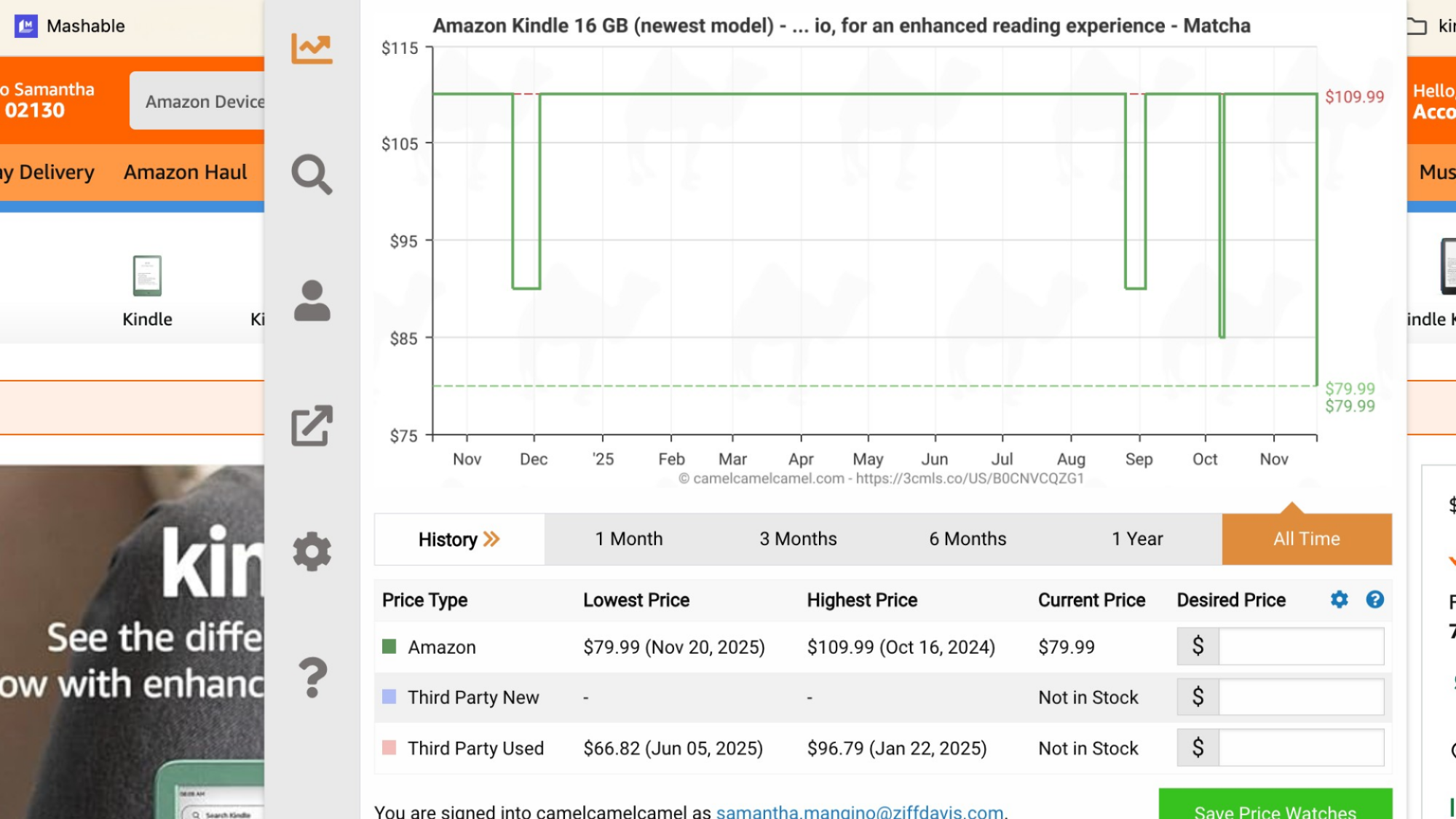The height and width of the screenshot is (819, 1456).
Task: Click the blue help circle next to Desired Price
Action: click(1376, 600)
